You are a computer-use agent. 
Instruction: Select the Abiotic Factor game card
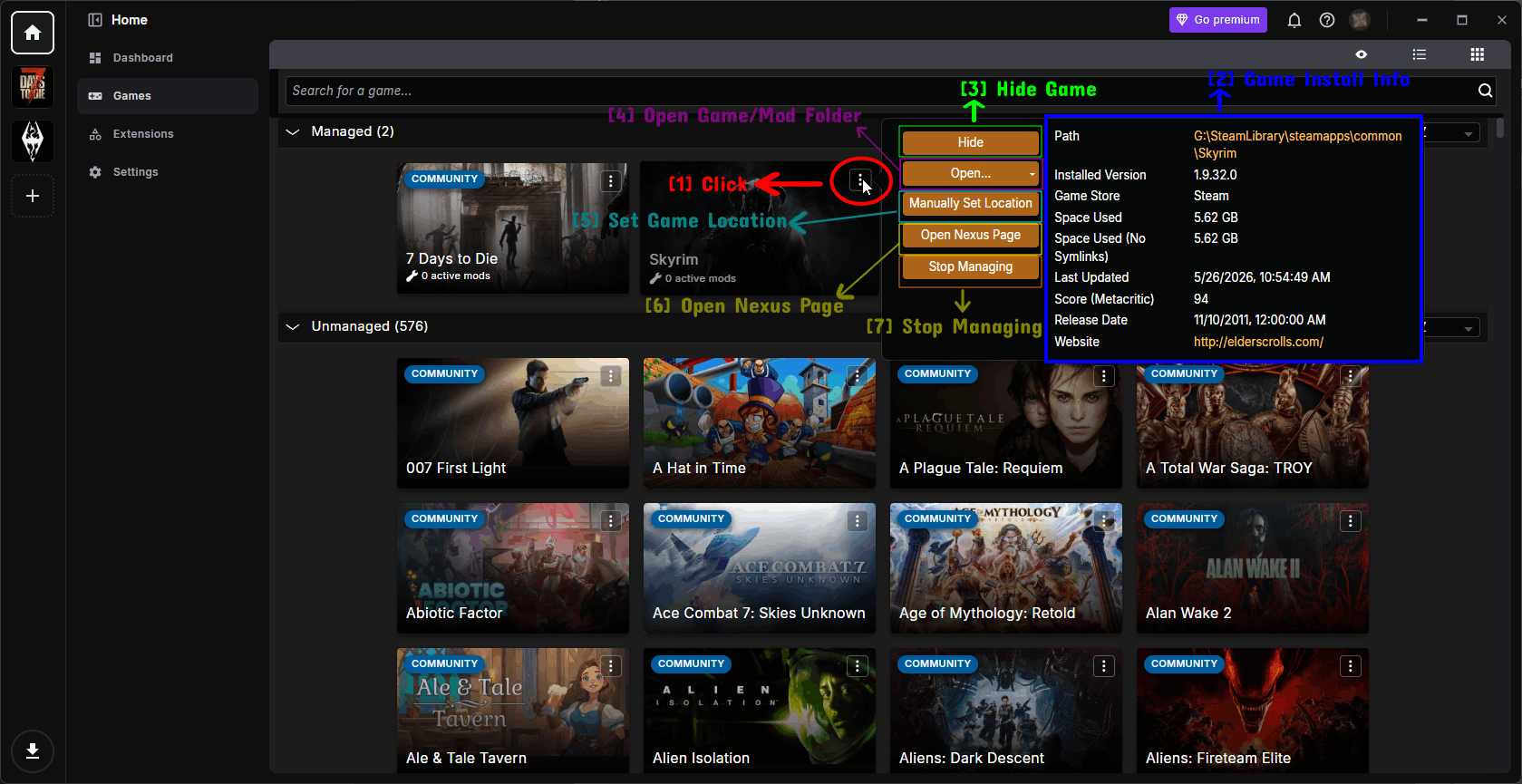[513, 568]
